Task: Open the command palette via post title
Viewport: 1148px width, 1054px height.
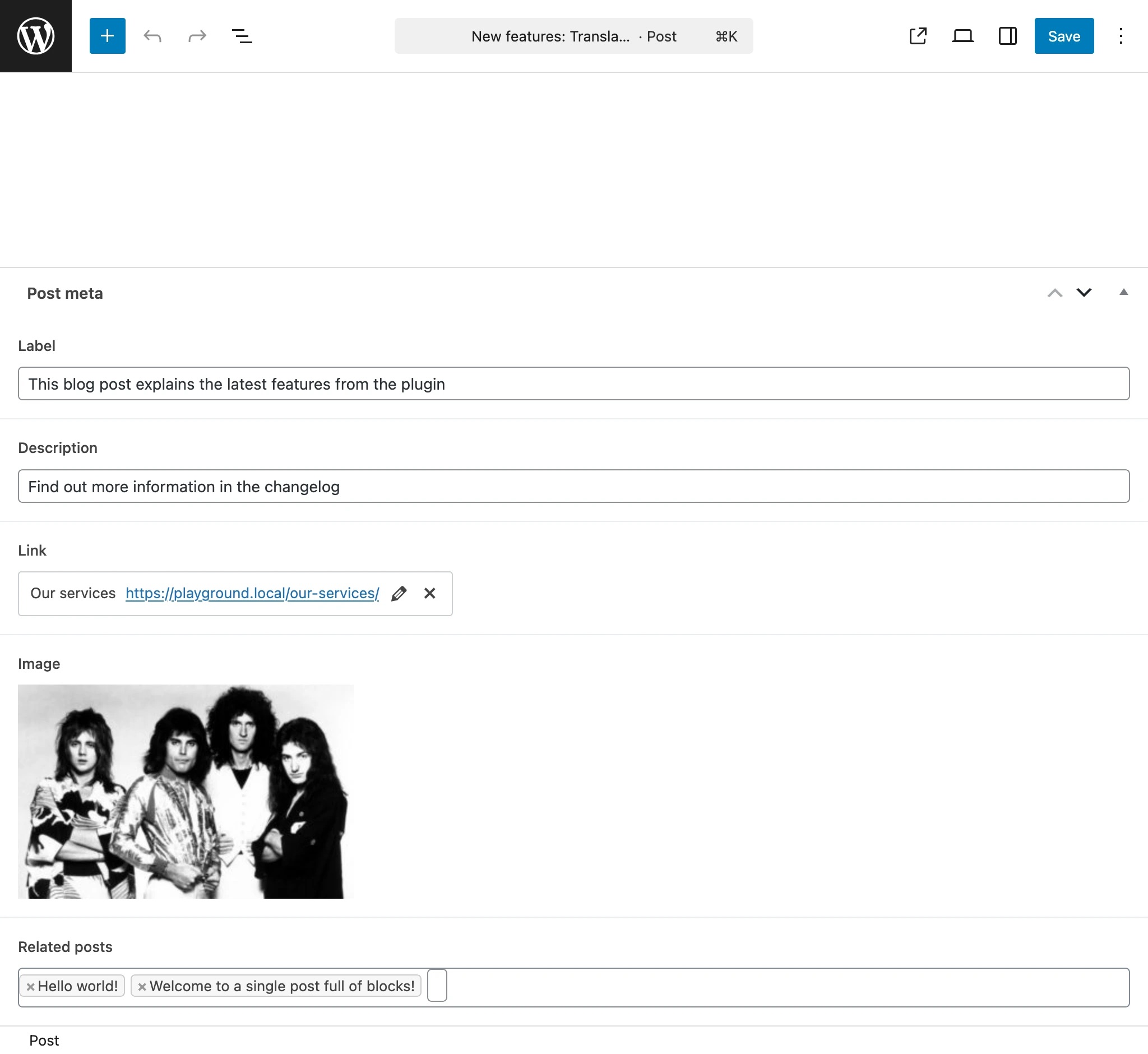Action: point(573,36)
